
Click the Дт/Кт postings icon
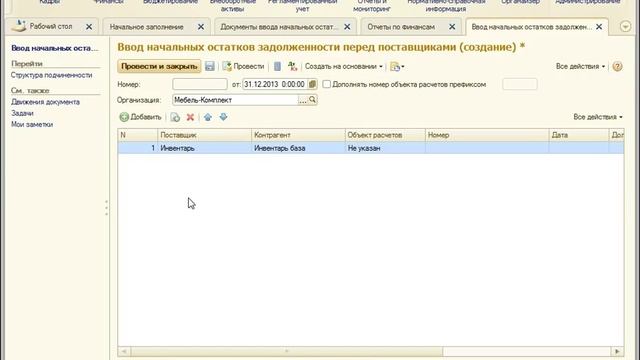(x=292, y=66)
